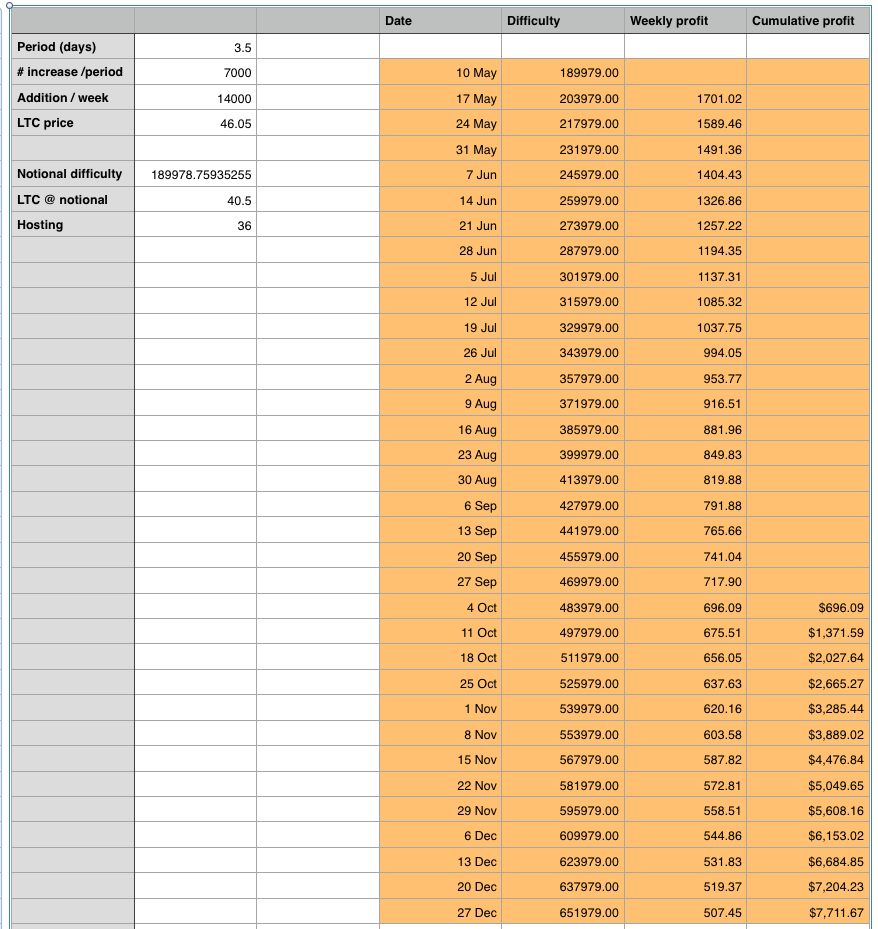Select the Cumulative profit column header
Screen dimensions: 878x929
coord(808,20)
